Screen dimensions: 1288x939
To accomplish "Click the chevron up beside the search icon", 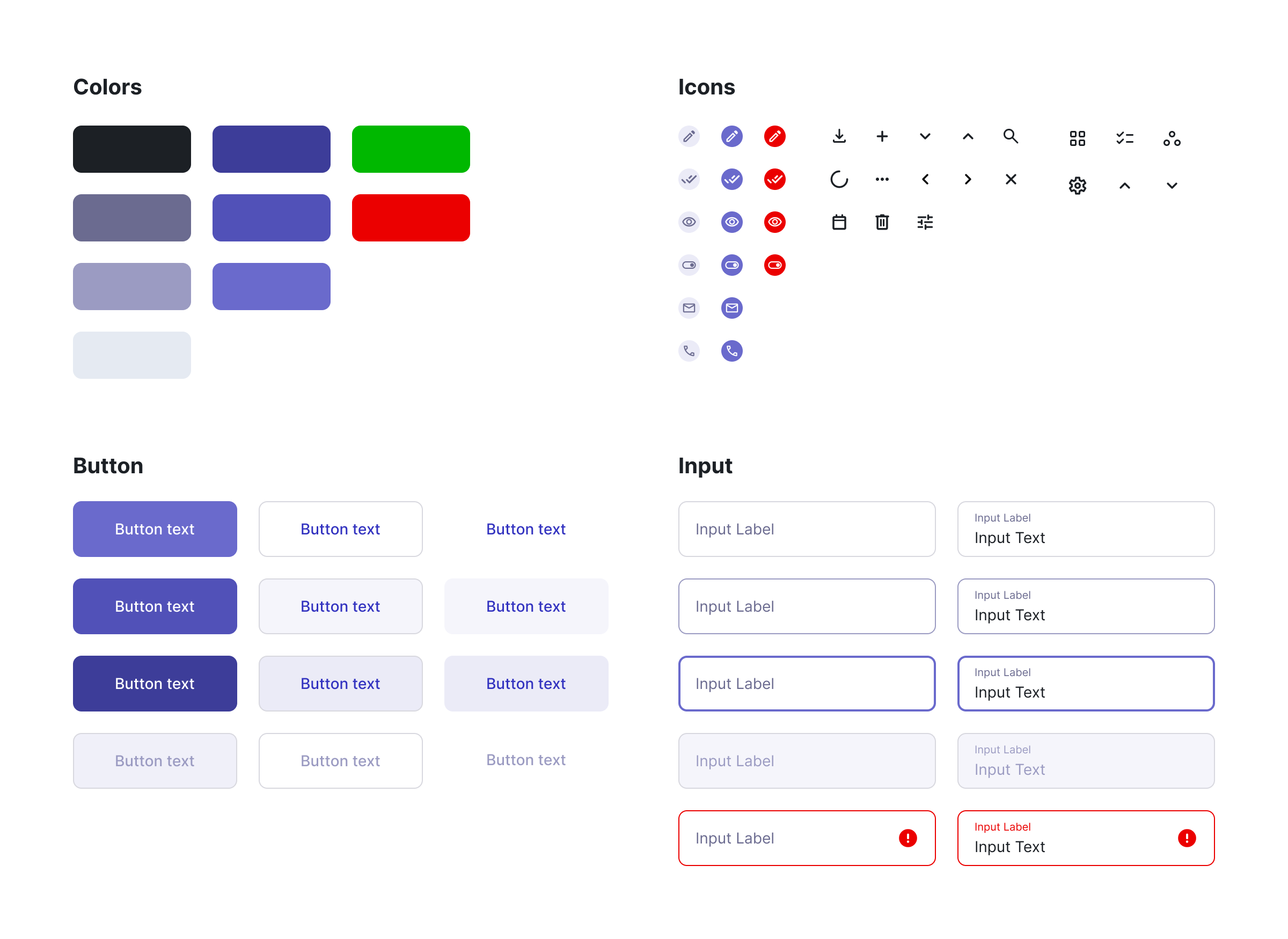I will pyautogui.click(x=968, y=136).
